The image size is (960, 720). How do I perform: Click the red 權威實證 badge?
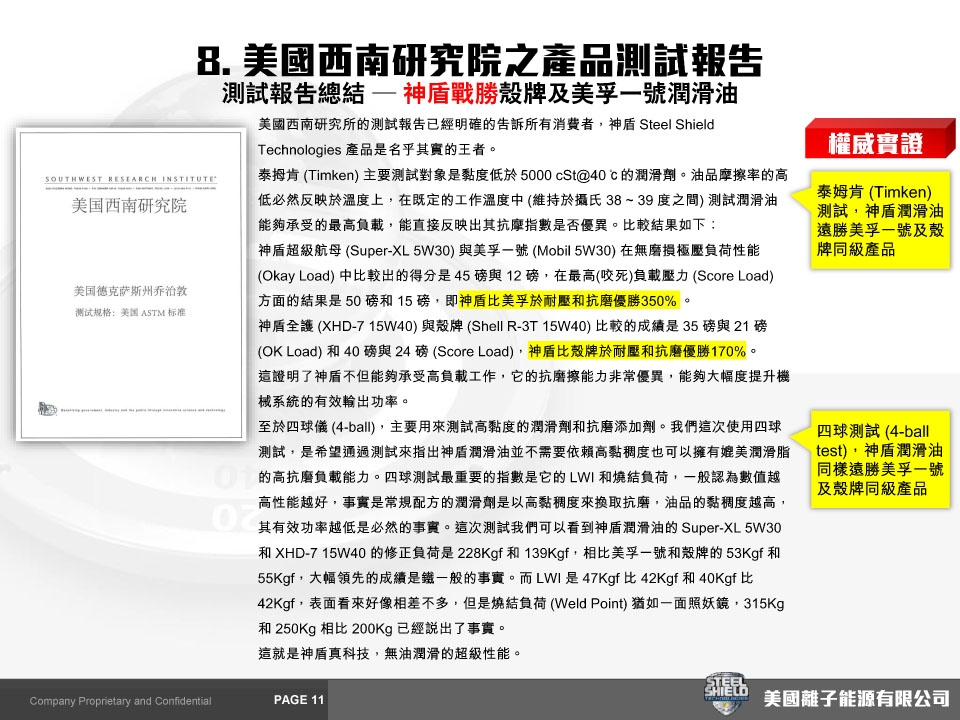click(880, 139)
